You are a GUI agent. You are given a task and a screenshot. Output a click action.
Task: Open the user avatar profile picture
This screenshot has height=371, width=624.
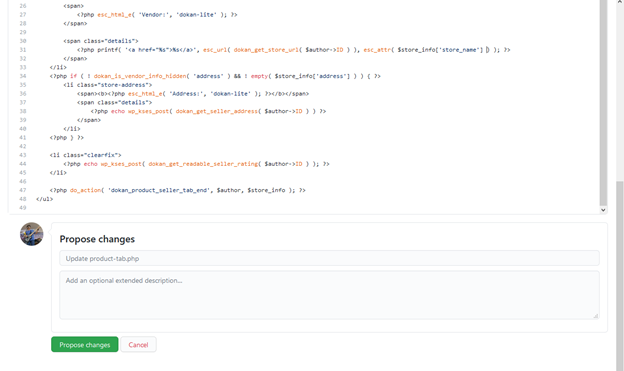click(x=32, y=234)
